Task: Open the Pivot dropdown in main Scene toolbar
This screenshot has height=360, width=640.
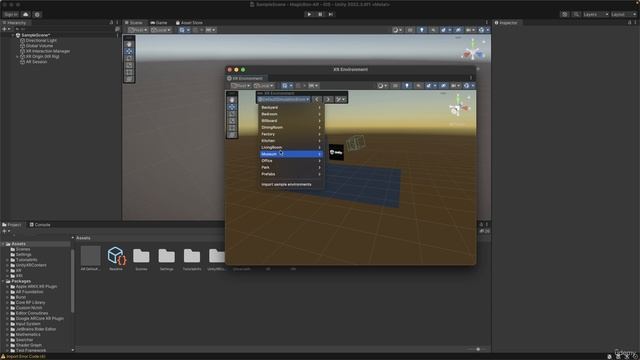Action: tap(138, 30)
